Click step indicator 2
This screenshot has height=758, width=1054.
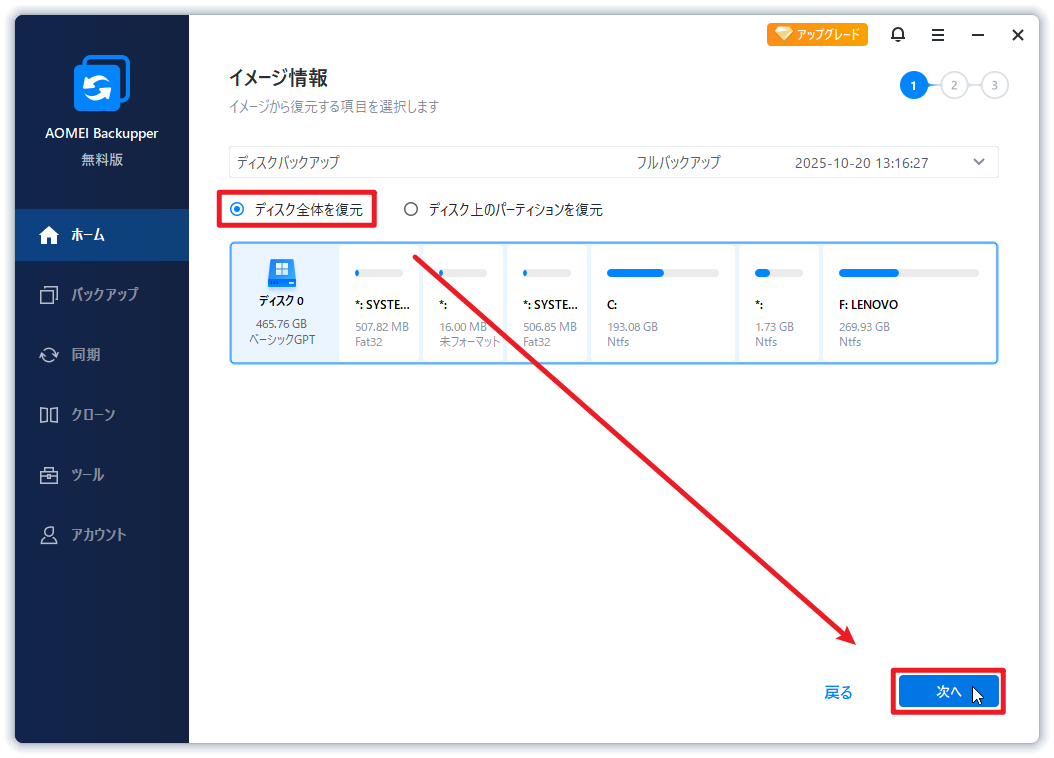click(x=954, y=85)
